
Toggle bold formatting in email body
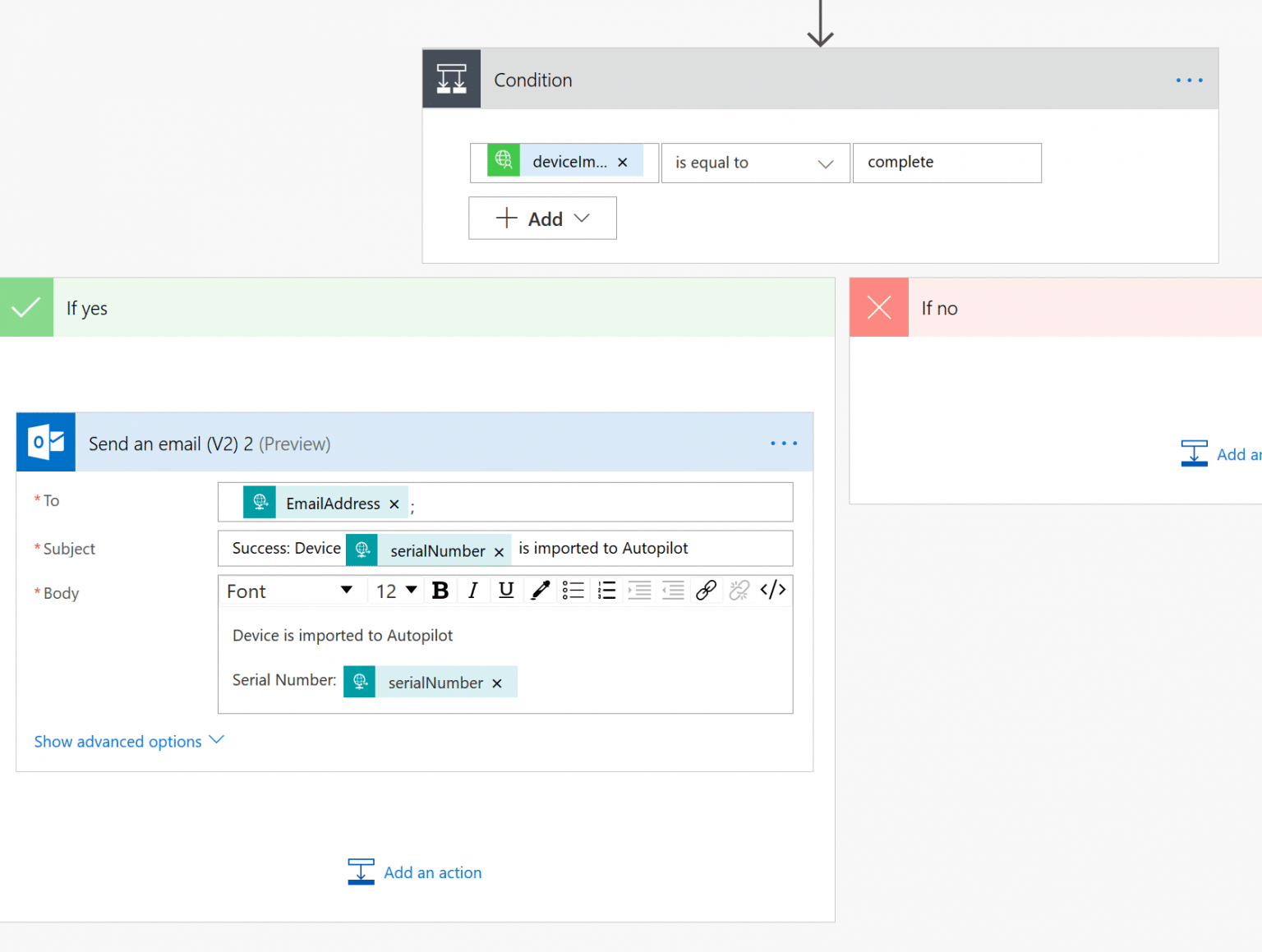point(440,590)
